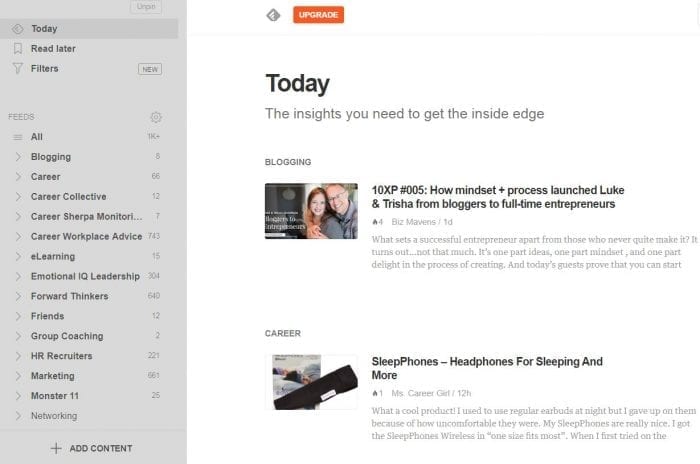Click the plus icon for Add Content

tap(56, 448)
